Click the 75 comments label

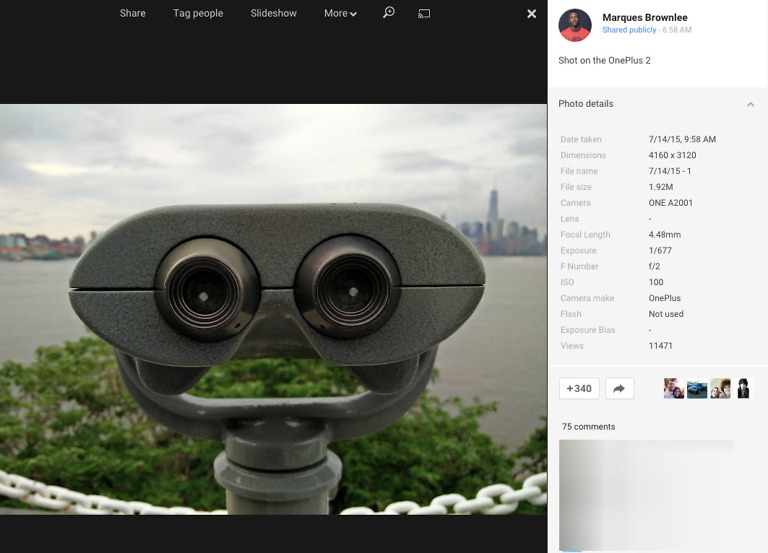(588, 427)
